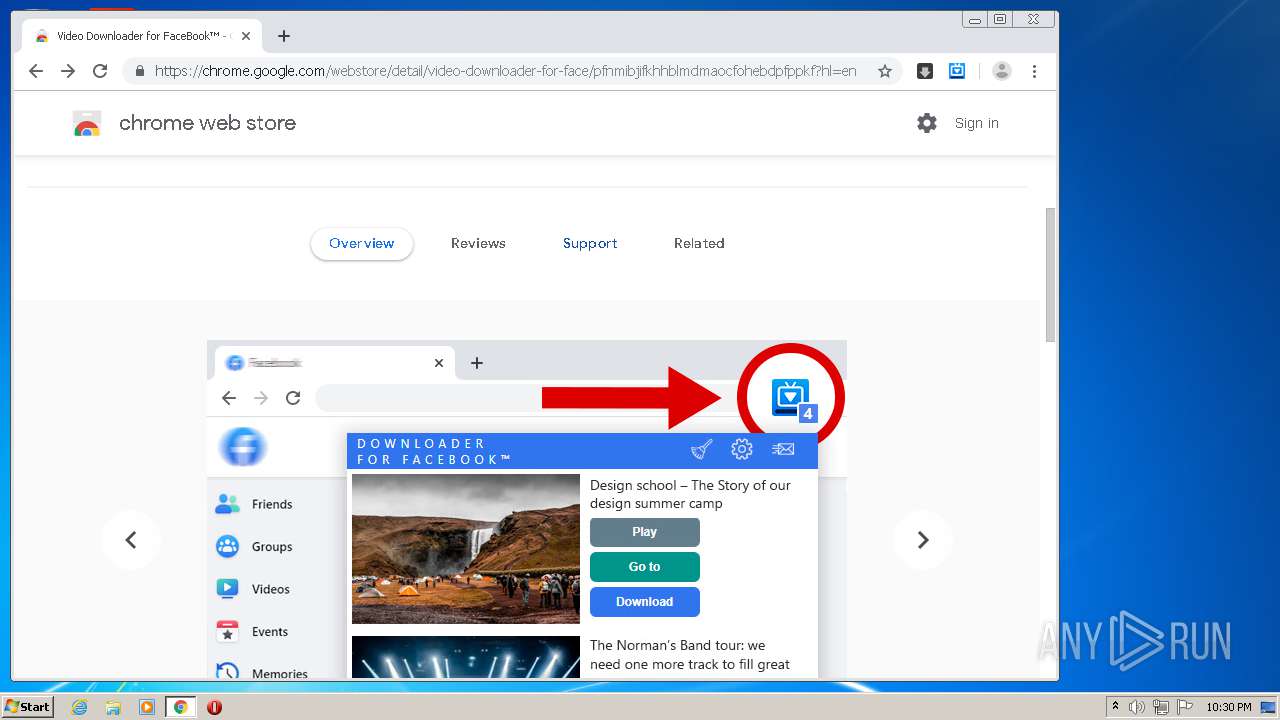1280x720 pixels.
Task: Click the Show desktop button
Action: (1268, 707)
